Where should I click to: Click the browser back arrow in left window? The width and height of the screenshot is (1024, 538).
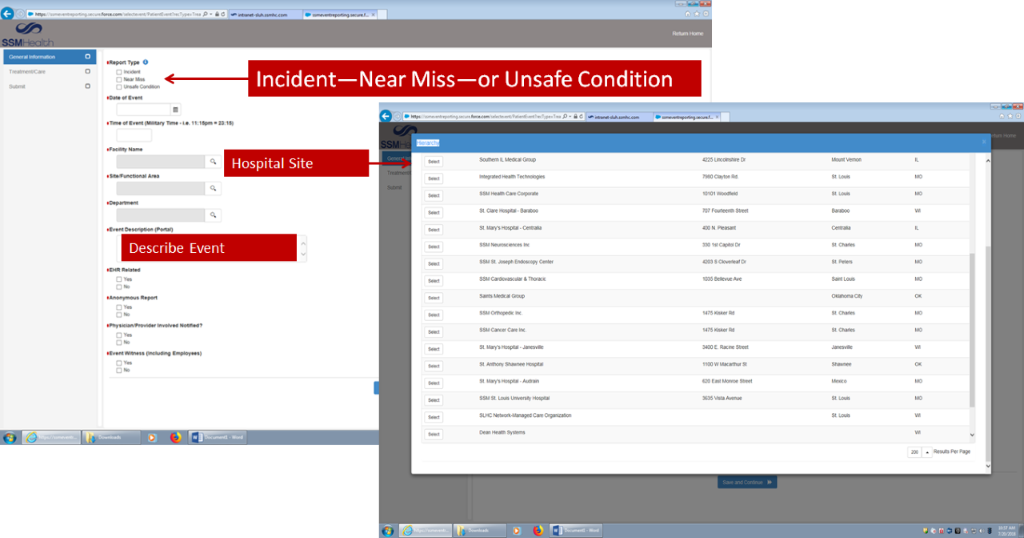pyautogui.click(x=7, y=13)
